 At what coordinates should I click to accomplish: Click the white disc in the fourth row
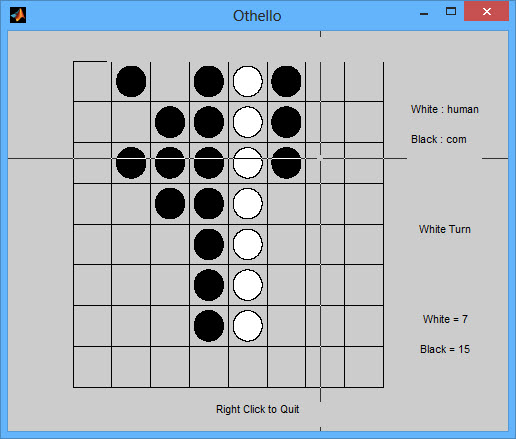tap(248, 203)
